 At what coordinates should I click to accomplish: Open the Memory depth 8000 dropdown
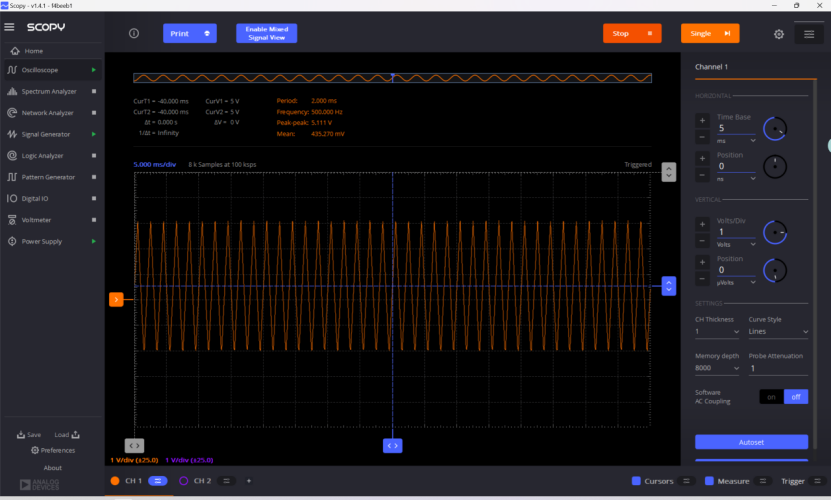click(717, 368)
